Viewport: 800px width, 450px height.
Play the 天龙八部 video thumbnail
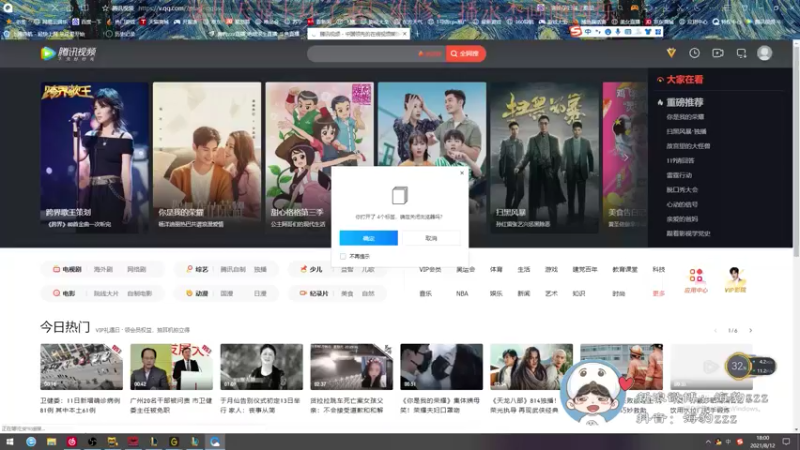tap(531, 367)
